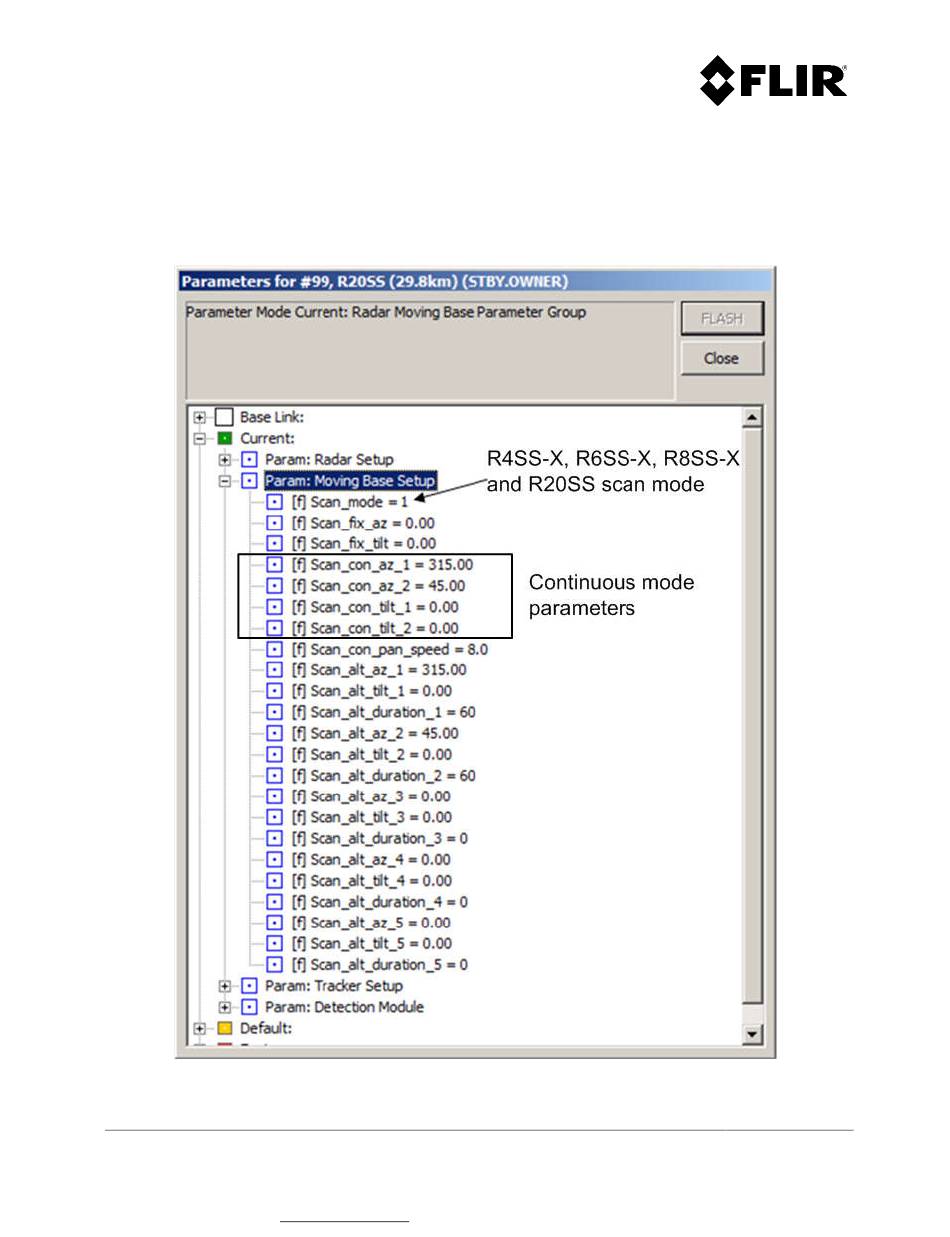
Task: Click the yellow Default group icon
Action: click(225, 1028)
